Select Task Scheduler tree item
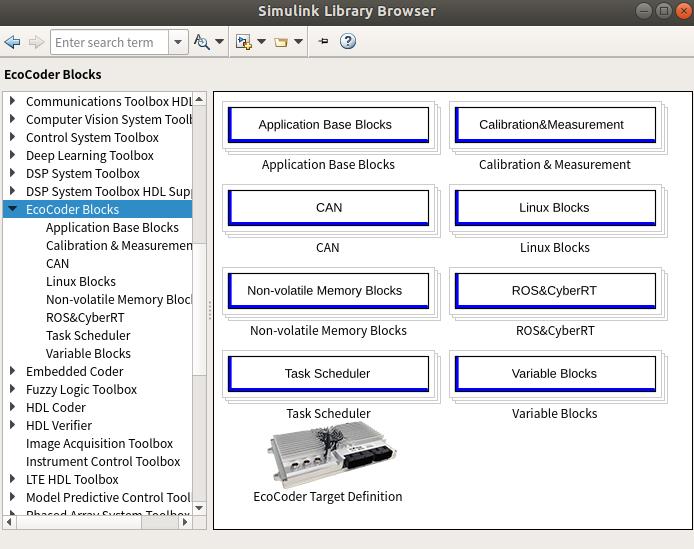 pyautogui.click(x=88, y=336)
